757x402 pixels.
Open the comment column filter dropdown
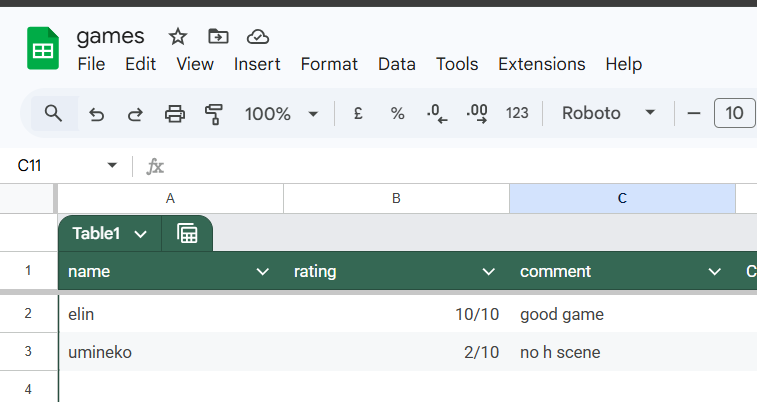pos(715,272)
